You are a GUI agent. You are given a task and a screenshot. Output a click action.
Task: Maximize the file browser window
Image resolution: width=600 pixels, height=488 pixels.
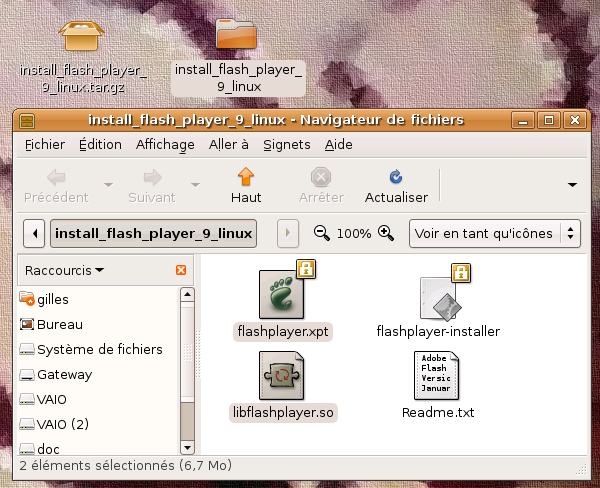[x=549, y=121]
